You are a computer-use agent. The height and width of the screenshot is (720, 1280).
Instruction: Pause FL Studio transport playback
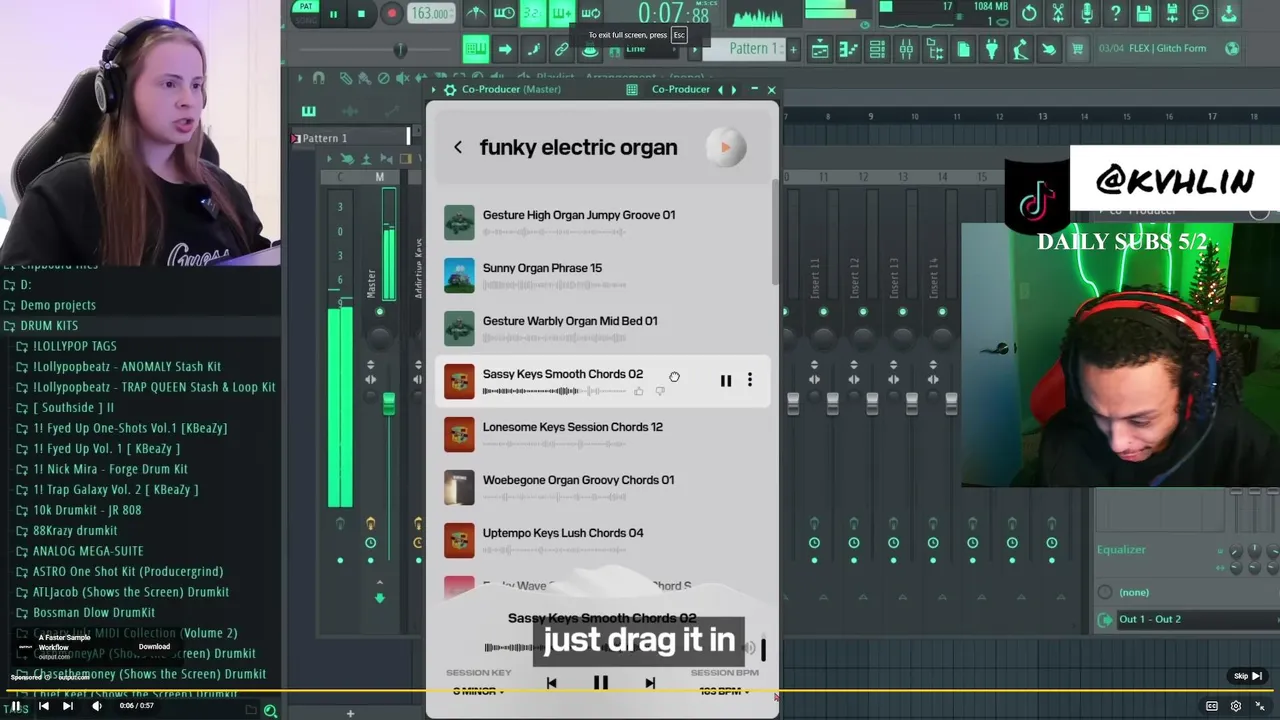333,14
